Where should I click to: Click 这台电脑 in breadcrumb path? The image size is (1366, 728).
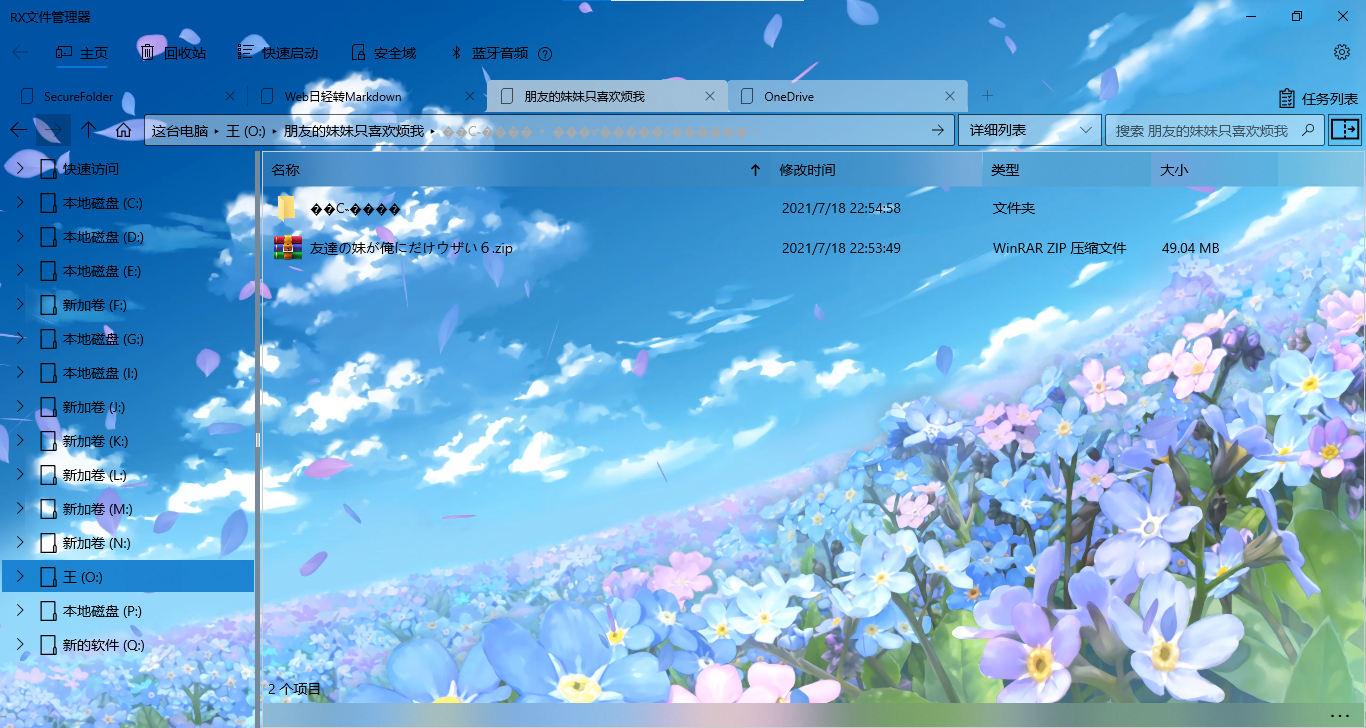point(180,130)
